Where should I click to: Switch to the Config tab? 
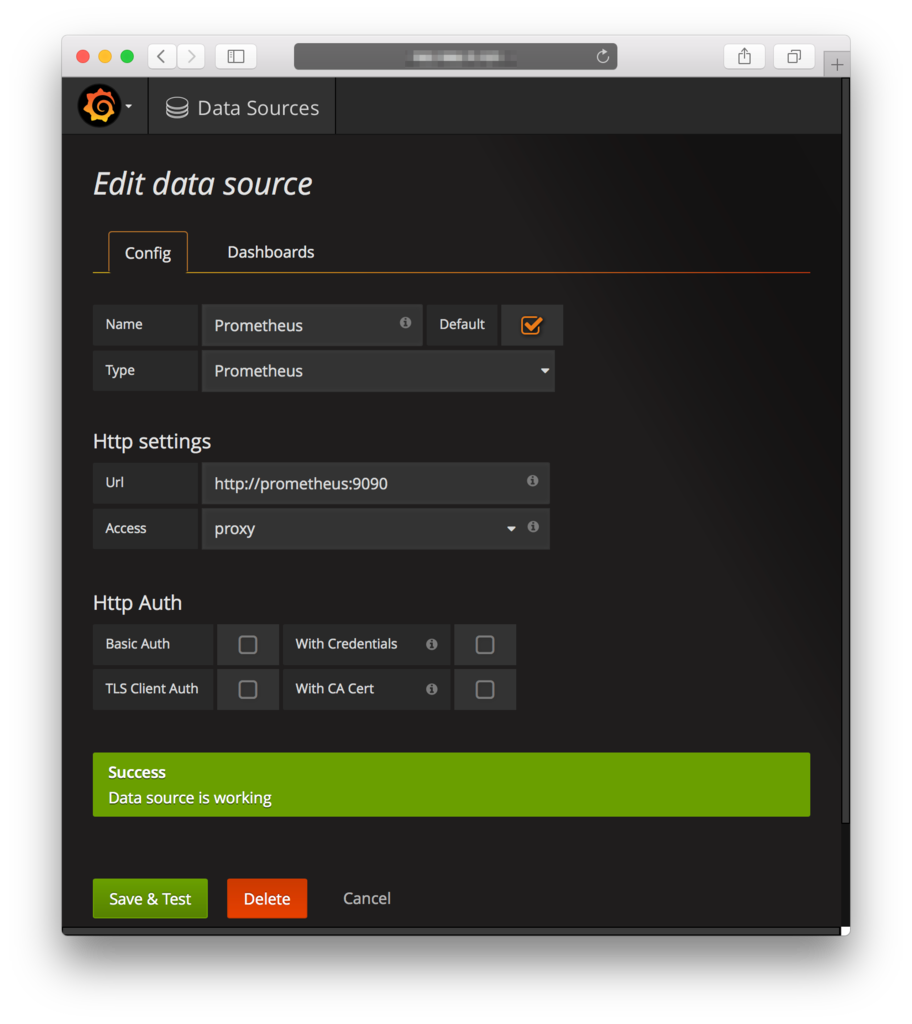[148, 253]
